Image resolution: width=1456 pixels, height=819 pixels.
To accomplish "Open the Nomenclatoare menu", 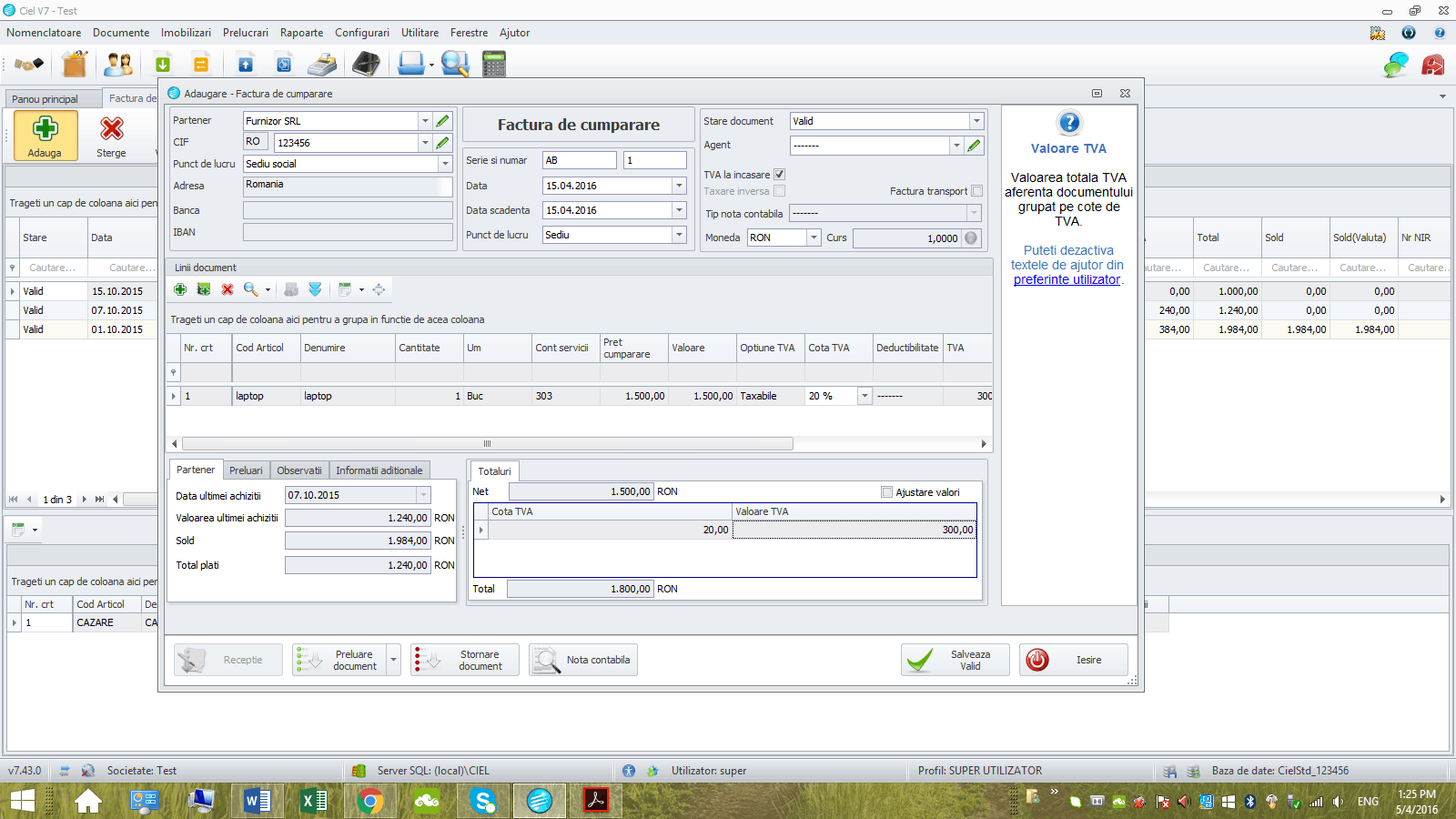I will pos(44,33).
